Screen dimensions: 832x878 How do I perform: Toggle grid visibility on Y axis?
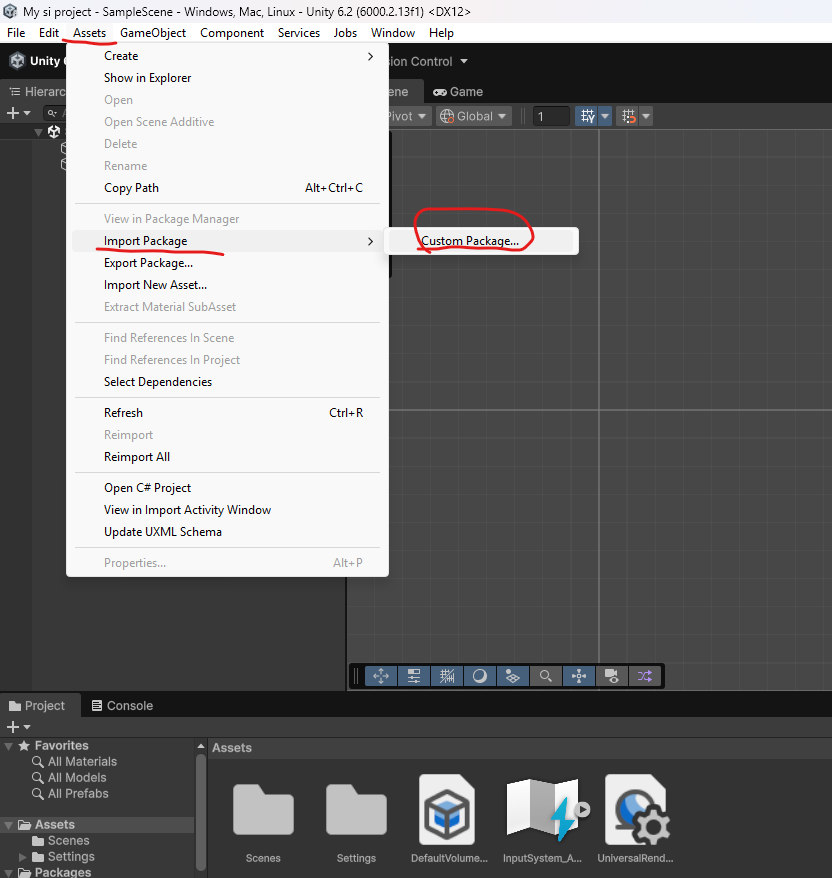(x=587, y=116)
